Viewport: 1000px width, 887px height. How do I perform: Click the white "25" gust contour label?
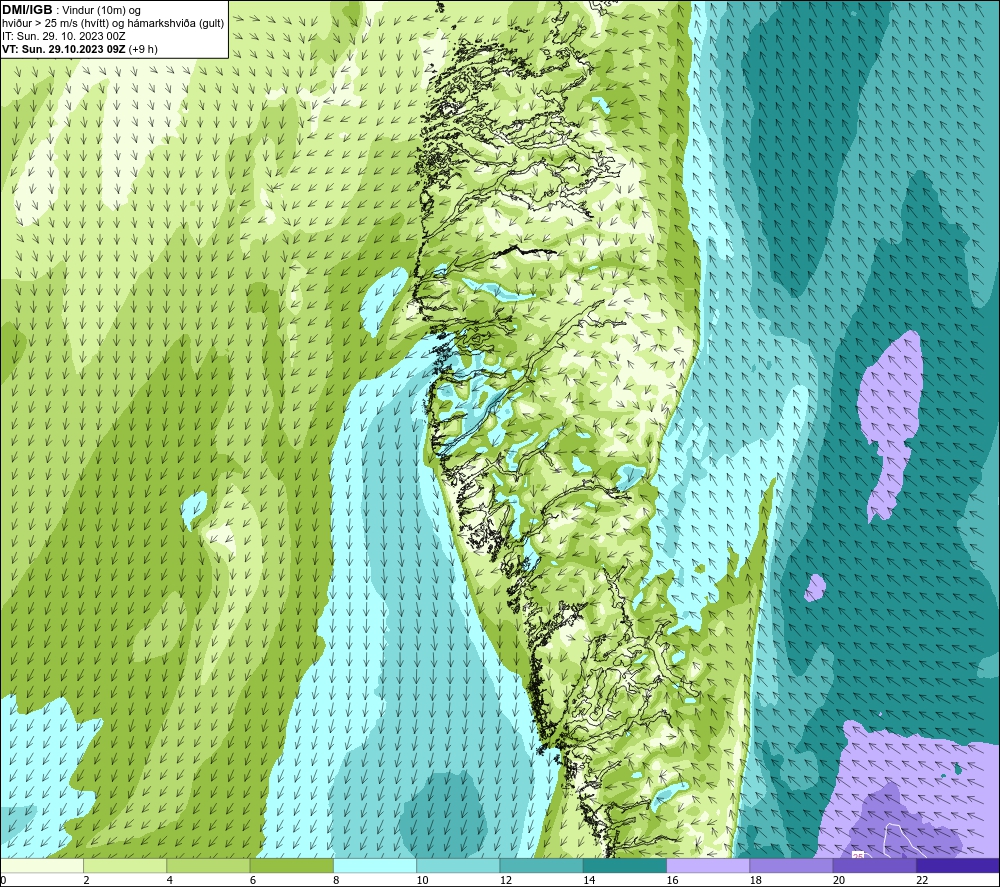click(x=857, y=855)
